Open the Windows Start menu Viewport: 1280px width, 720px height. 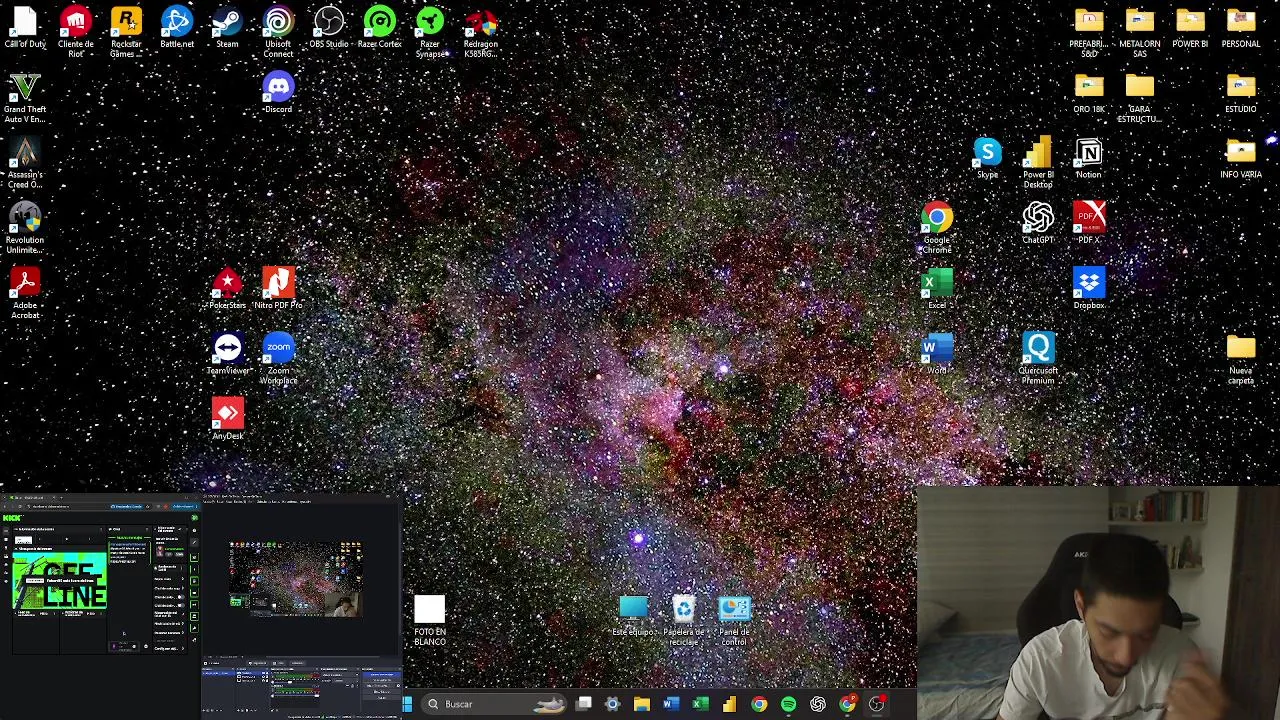[407, 704]
